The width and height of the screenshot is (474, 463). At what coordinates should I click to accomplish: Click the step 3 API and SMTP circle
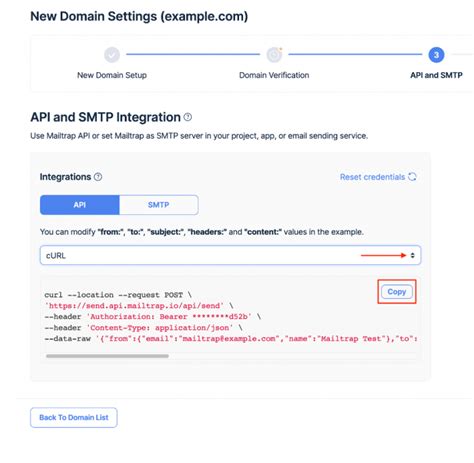[x=436, y=55]
